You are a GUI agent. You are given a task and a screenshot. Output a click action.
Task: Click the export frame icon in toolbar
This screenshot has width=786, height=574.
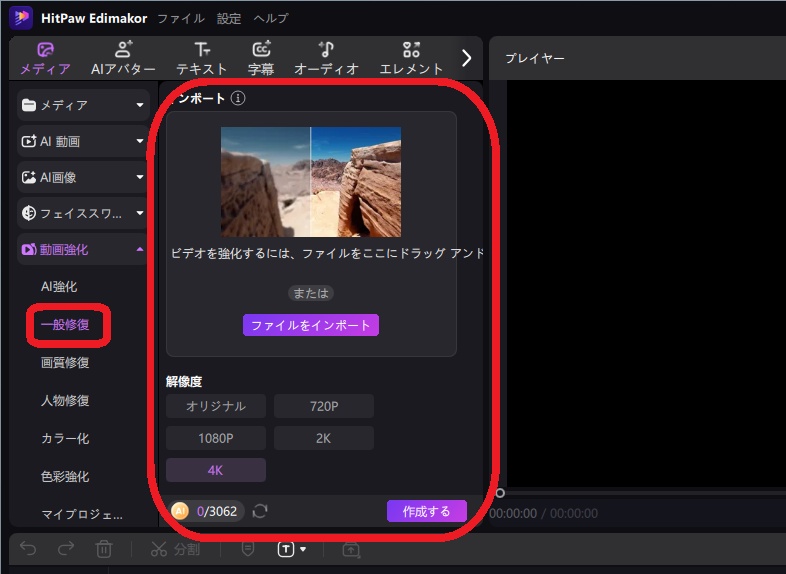[351, 549]
